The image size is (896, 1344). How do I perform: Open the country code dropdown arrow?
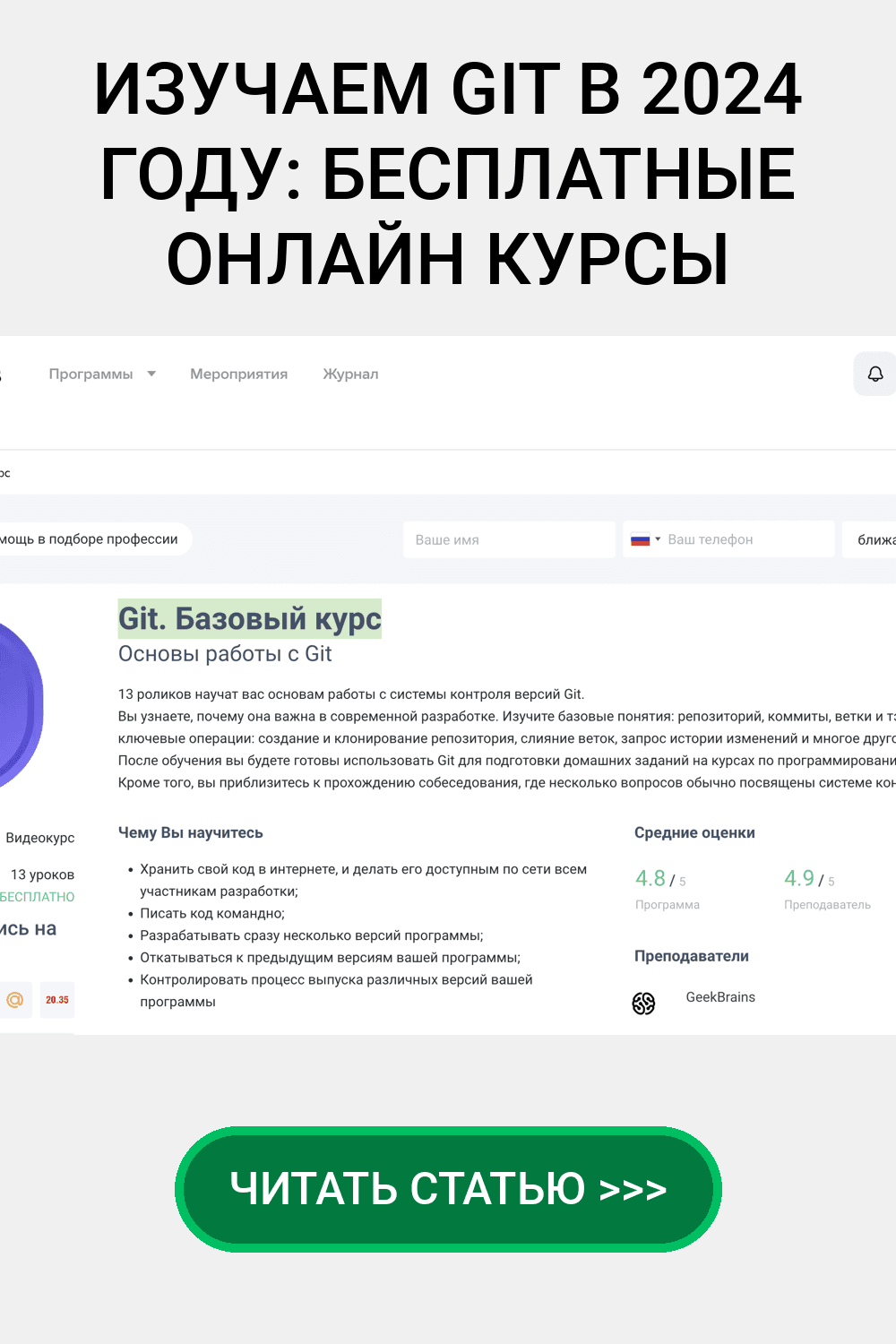[x=659, y=538]
